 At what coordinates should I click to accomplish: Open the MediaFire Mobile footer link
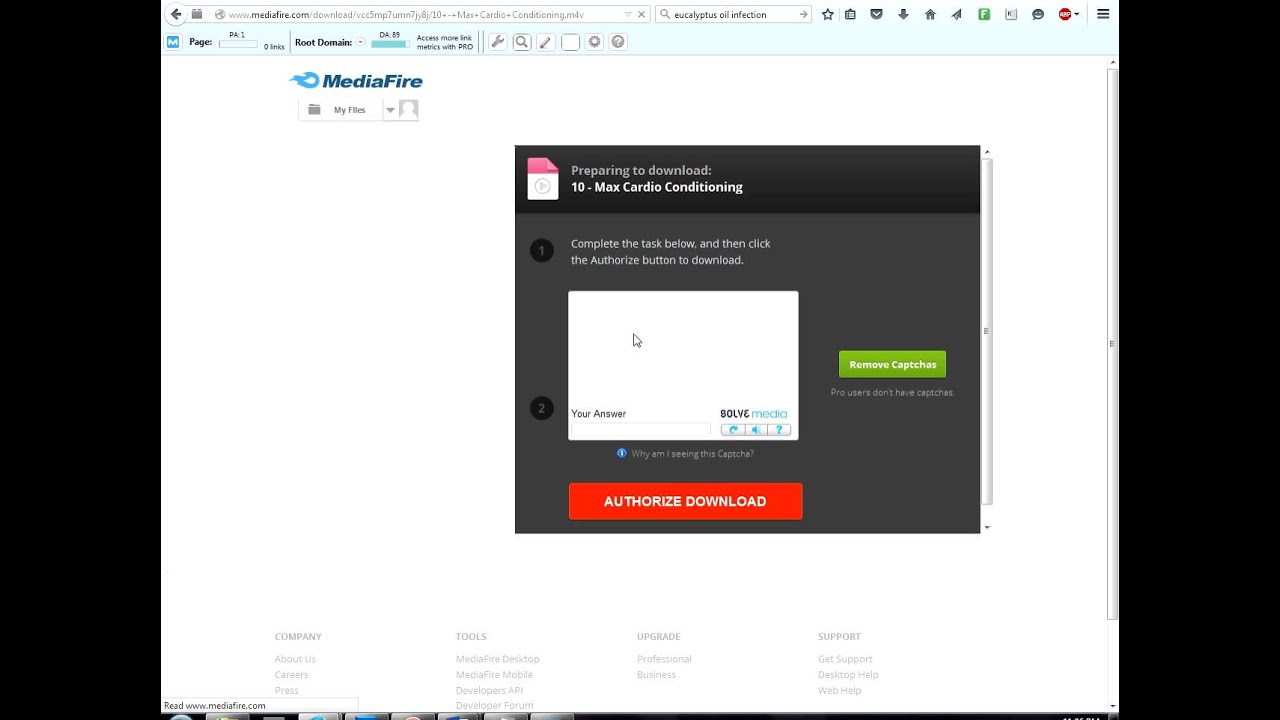(494, 675)
